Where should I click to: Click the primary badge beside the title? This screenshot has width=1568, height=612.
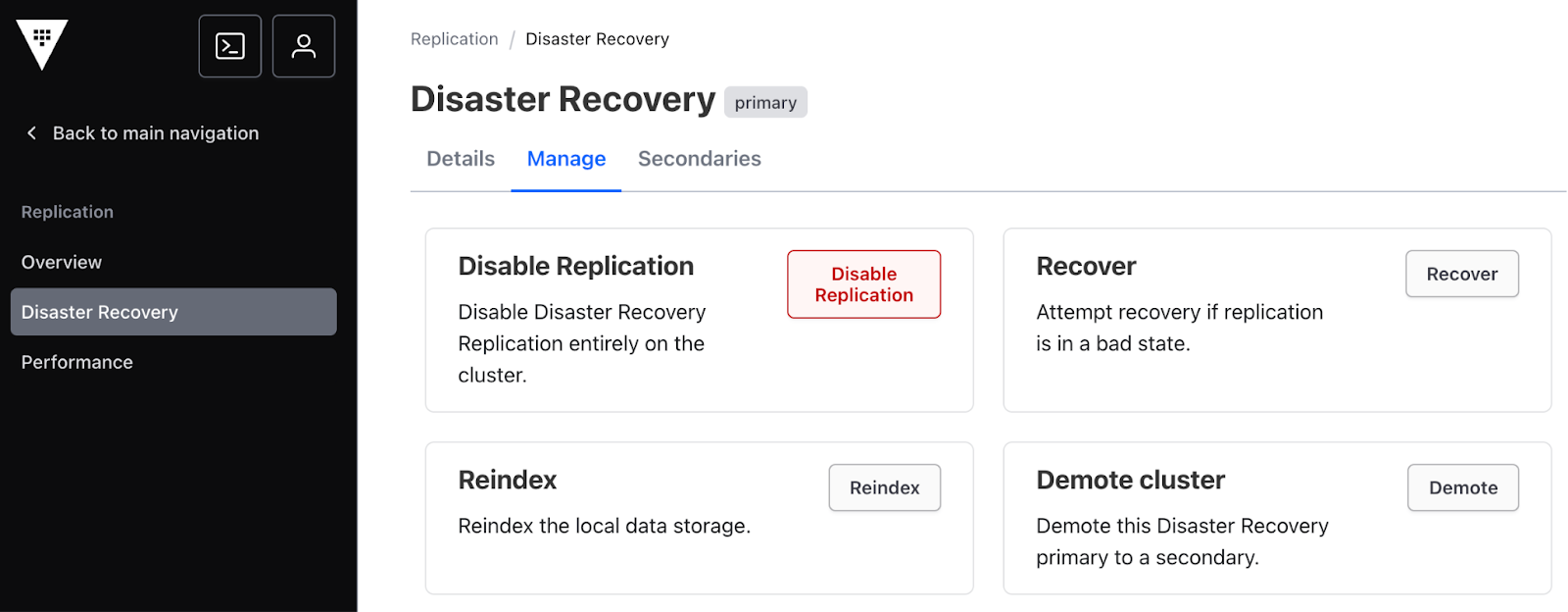(765, 102)
